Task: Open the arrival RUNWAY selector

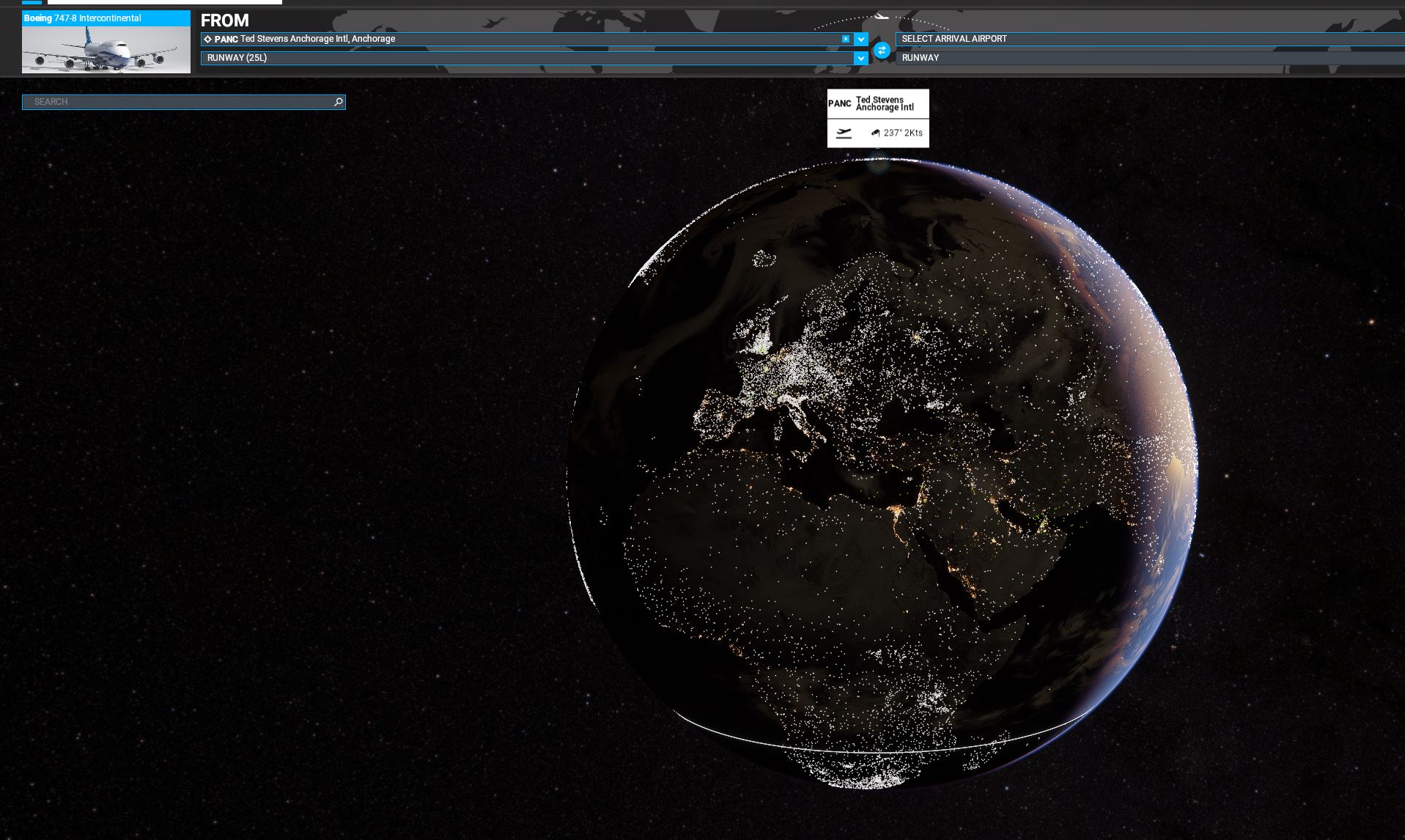Action: (x=1150, y=58)
